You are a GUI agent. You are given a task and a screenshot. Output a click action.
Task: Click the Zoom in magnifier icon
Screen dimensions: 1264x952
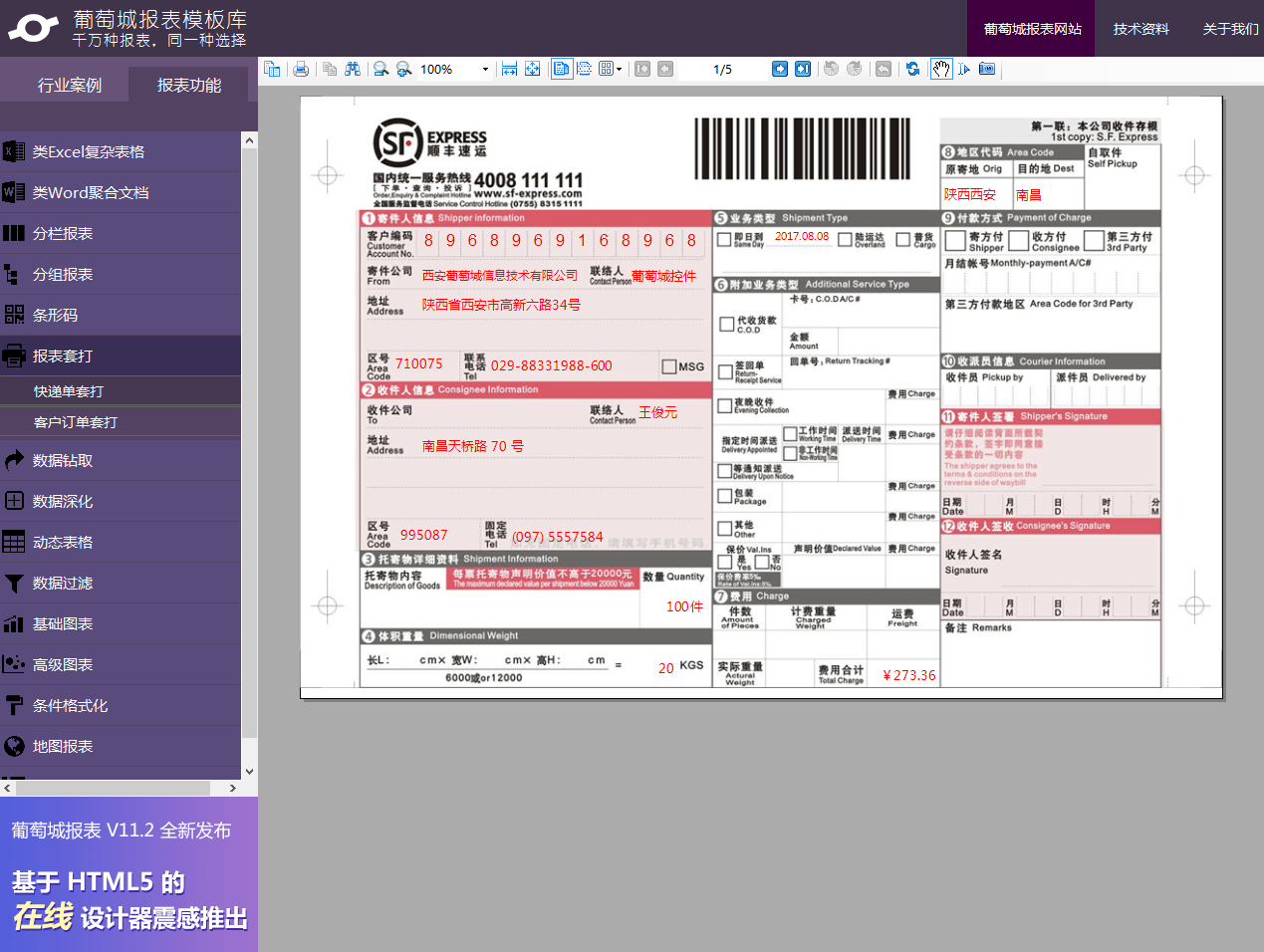[x=403, y=69]
